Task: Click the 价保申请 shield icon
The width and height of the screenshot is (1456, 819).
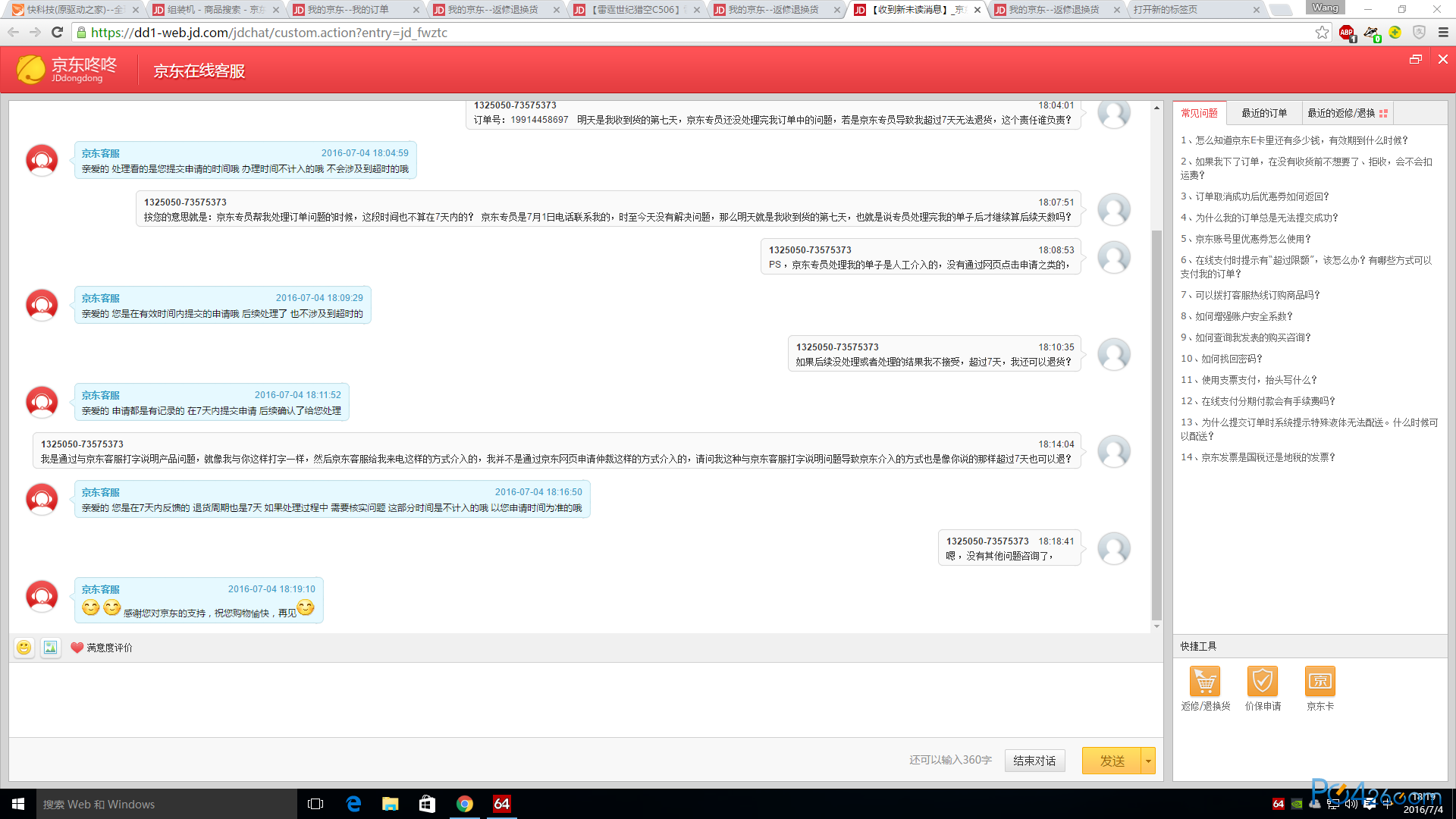Action: pyautogui.click(x=1263, y=681)
